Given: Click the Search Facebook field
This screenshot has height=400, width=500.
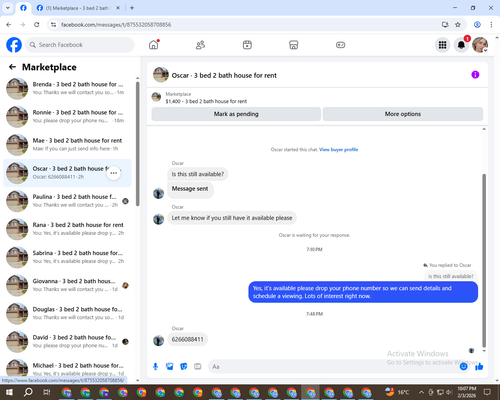Looking at the screenshot, I should click(x=80, y=45).
